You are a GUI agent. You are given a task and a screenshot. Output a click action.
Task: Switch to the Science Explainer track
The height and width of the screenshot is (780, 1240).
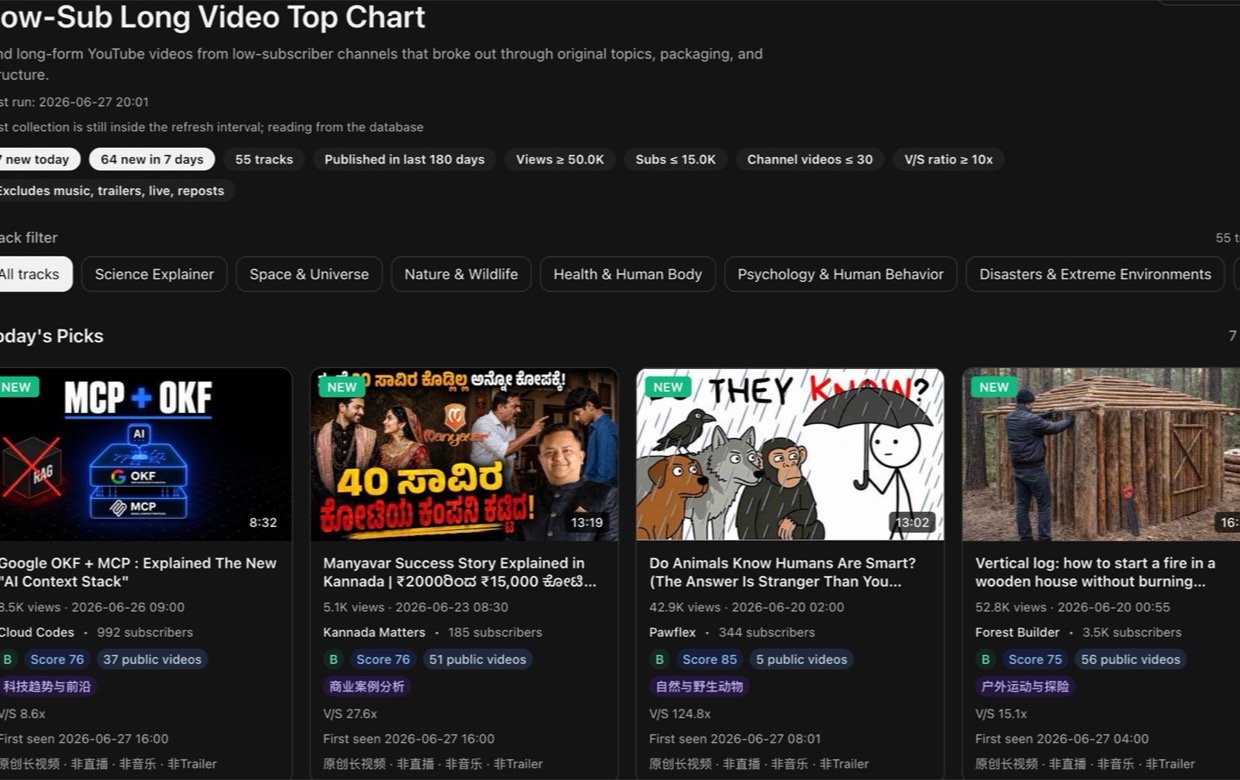pyautogui.click(x=154, y=274)
